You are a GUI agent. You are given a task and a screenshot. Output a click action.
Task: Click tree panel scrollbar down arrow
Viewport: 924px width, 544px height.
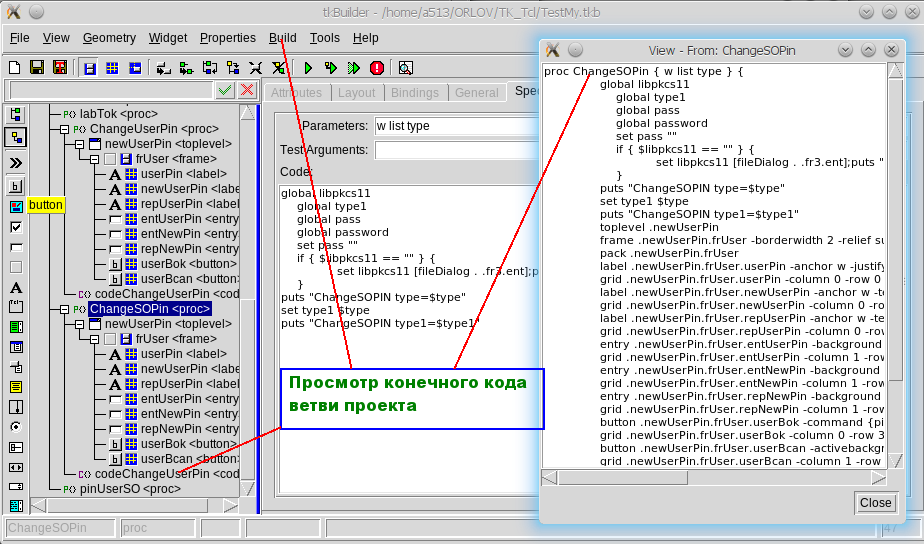248,488
